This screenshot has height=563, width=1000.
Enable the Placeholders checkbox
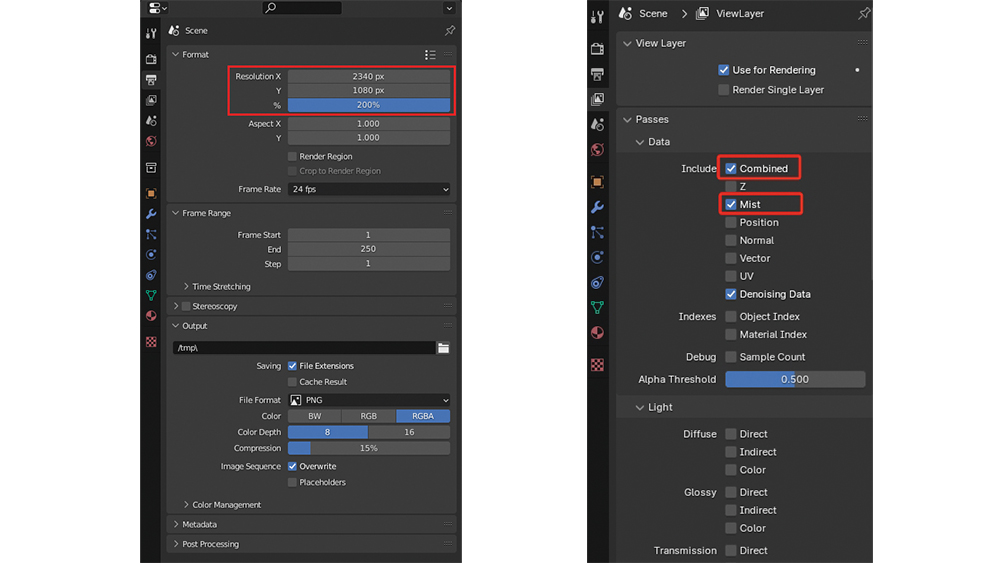pyautogui.click(x=292, y=482)
